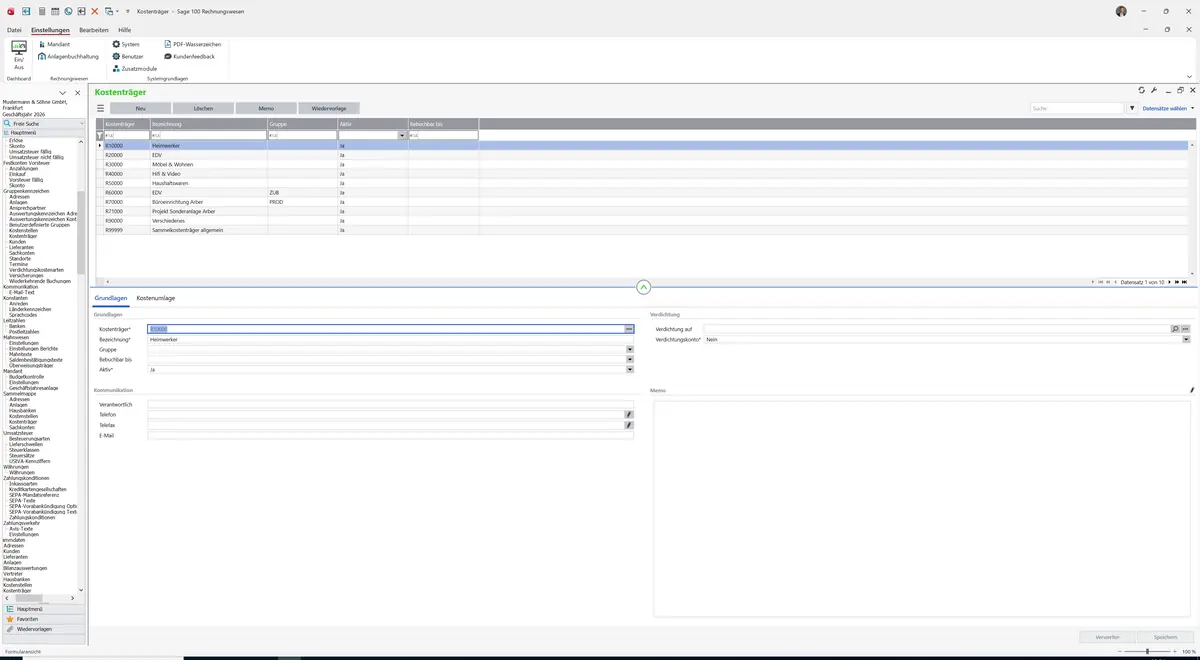Open the Einstellungen ribbon tab

[50, 30]
